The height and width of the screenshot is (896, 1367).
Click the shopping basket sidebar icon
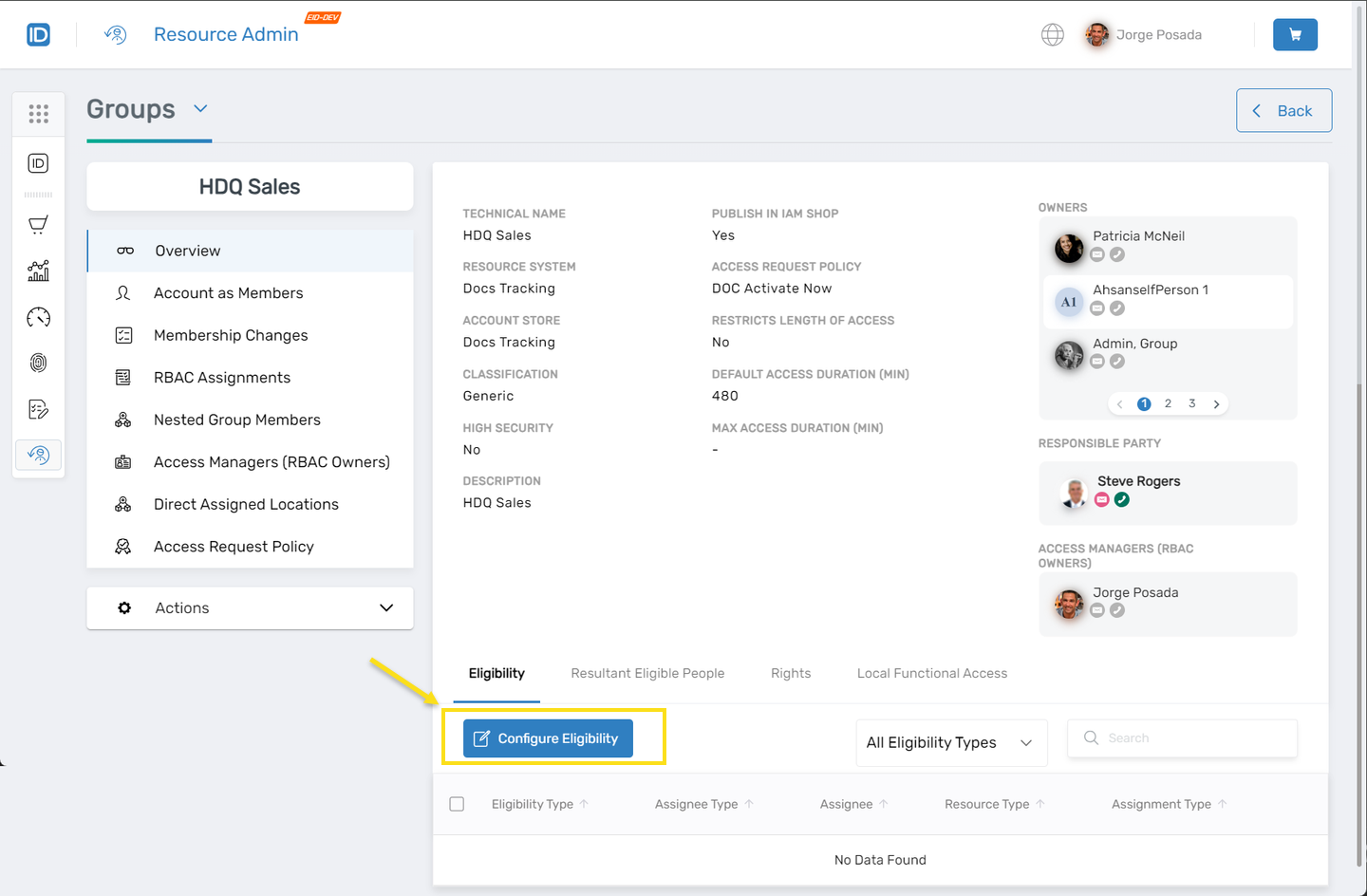39,225
